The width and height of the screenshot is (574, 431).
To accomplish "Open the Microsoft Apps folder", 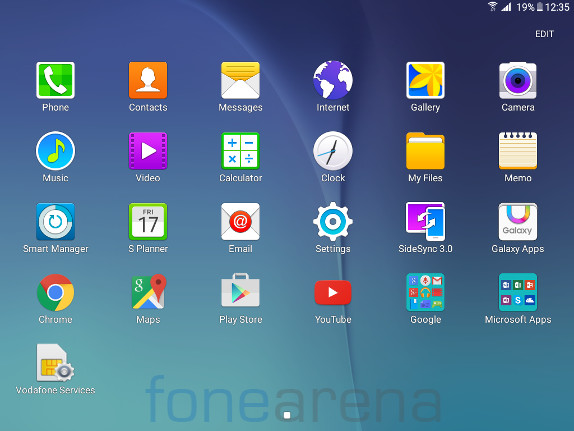I will click(518, 292).
